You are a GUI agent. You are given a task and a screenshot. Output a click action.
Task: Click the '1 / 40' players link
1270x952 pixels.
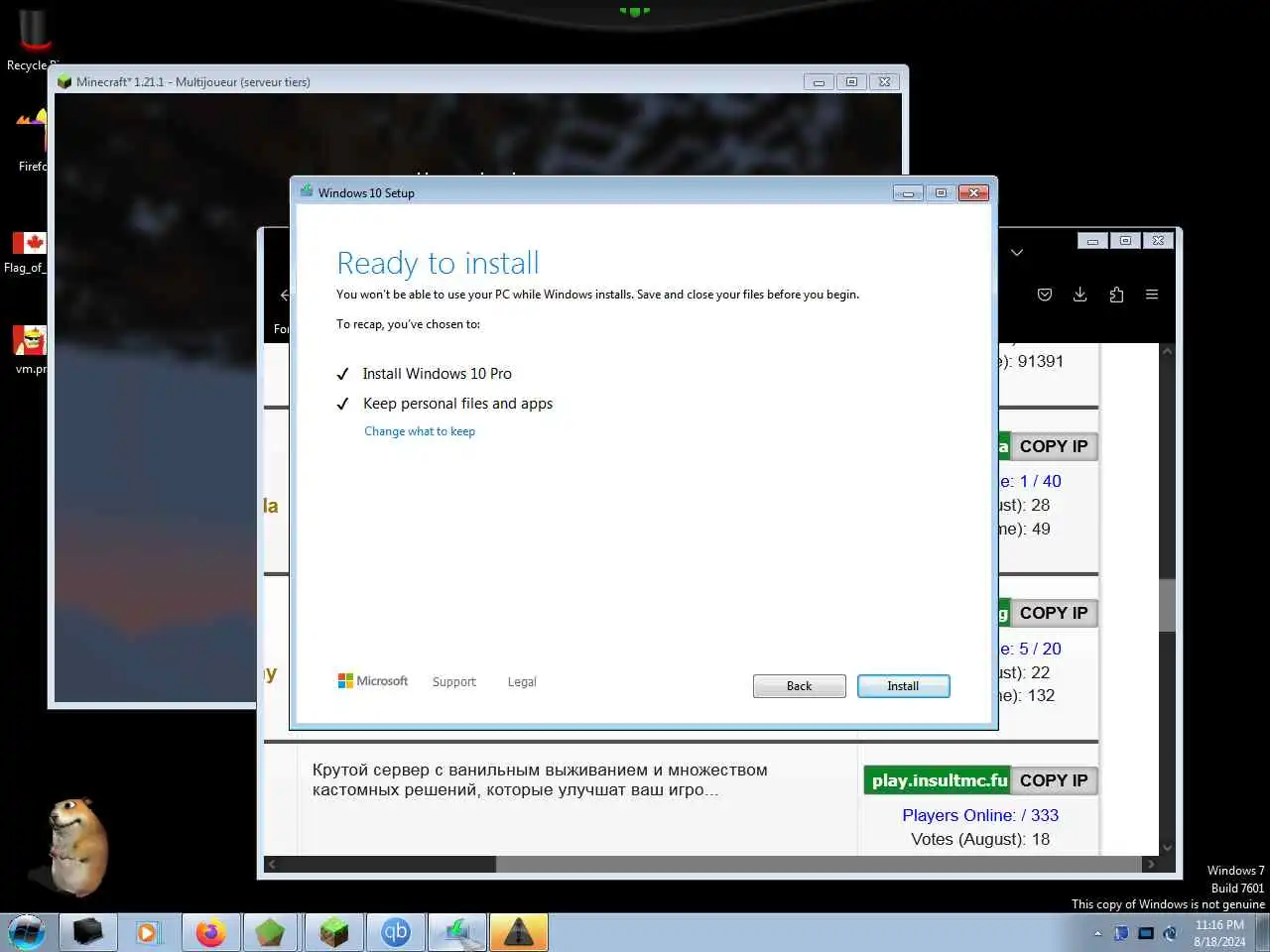[x=1040, y=481]
